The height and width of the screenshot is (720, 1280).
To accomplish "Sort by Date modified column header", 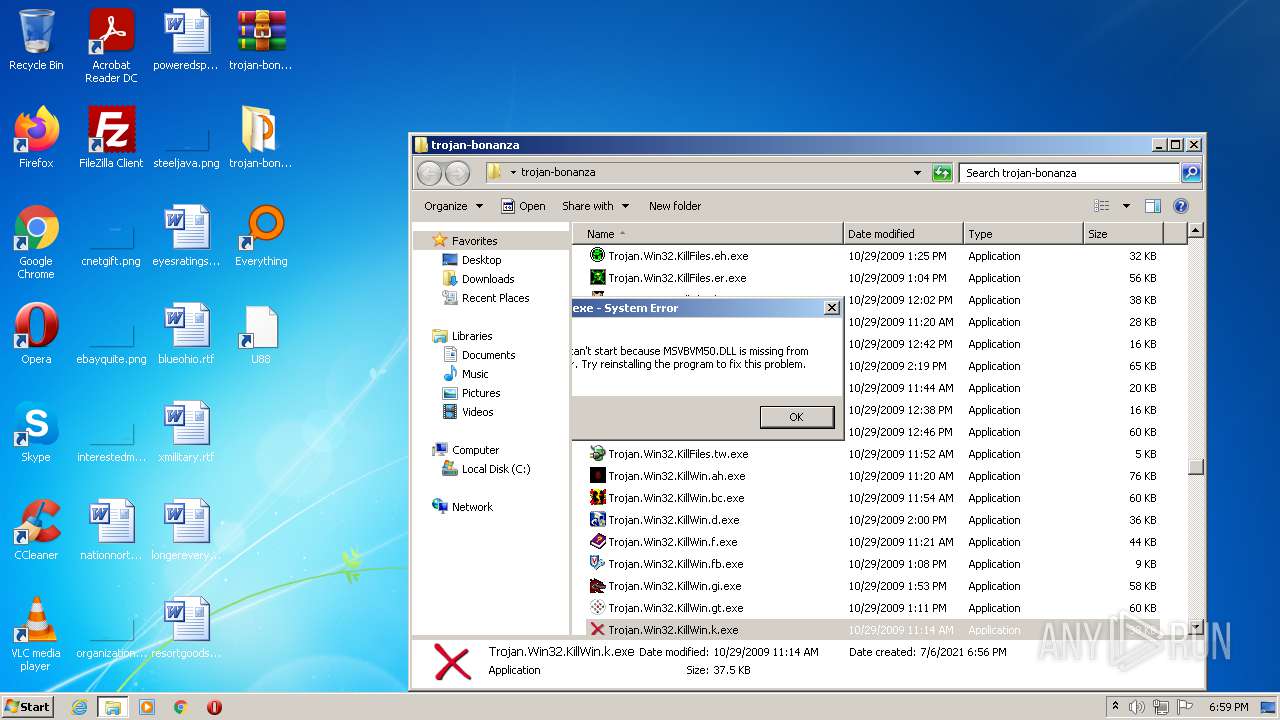I will [903, 234].
